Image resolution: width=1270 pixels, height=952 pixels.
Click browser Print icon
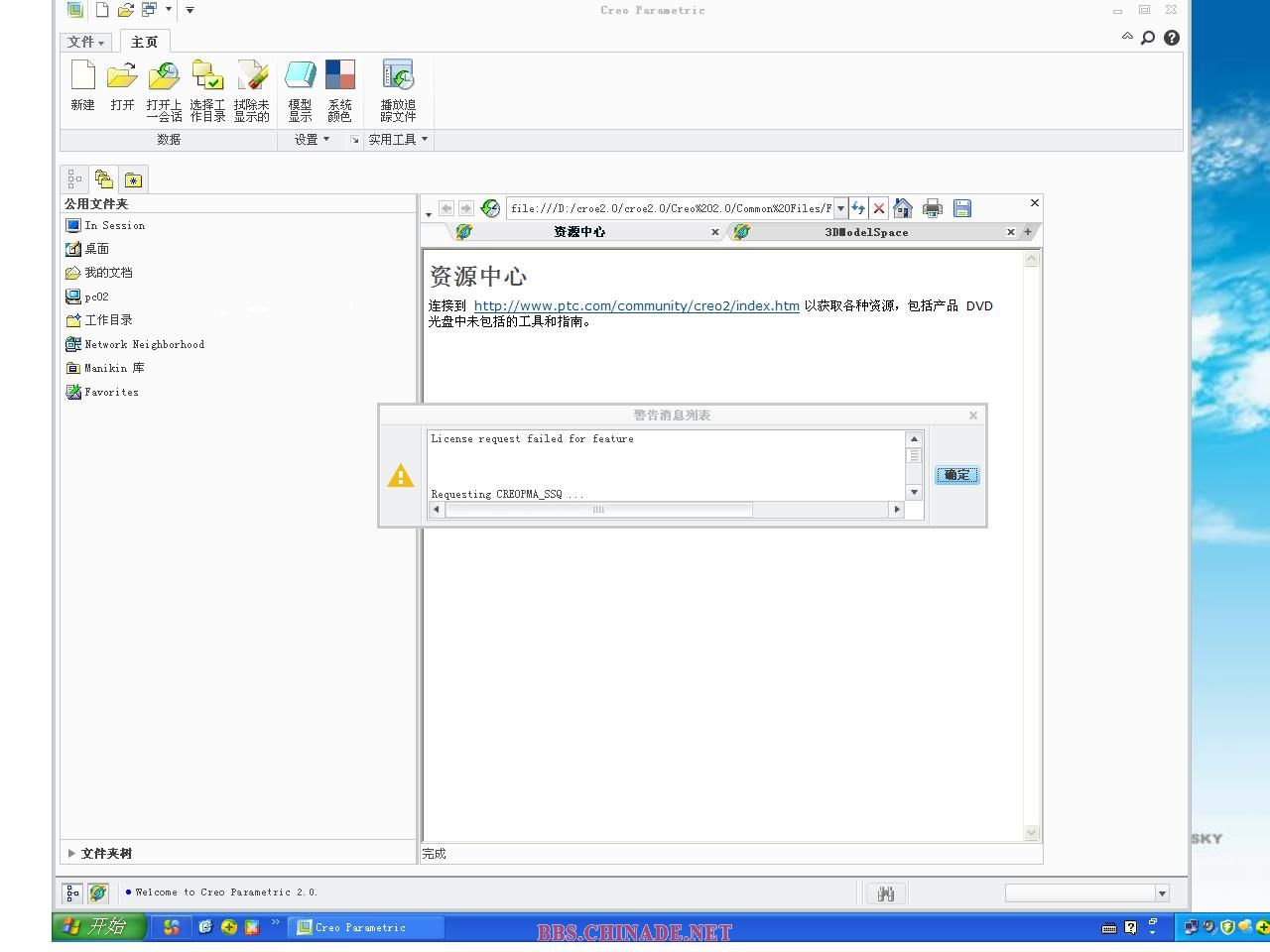click(x=933, y=208)
